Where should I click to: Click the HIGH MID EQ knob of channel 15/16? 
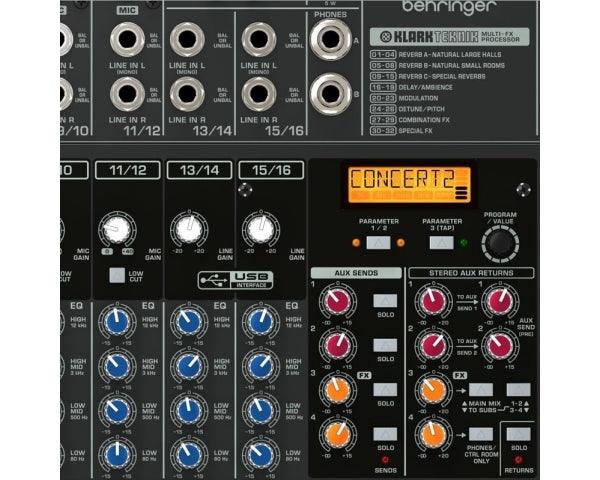point(261,366)
